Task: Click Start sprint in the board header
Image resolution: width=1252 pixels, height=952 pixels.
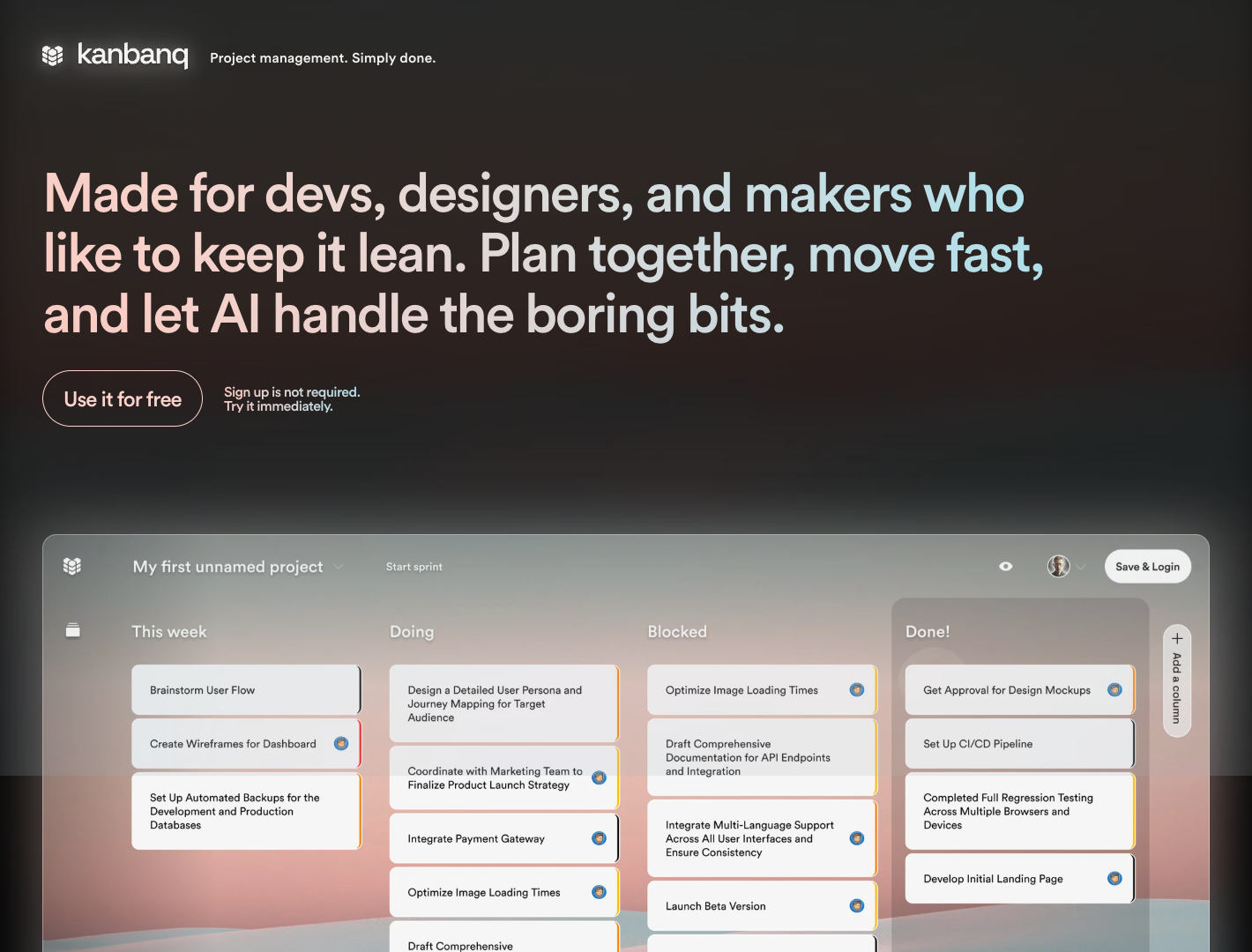Action: tap(414, 567)
